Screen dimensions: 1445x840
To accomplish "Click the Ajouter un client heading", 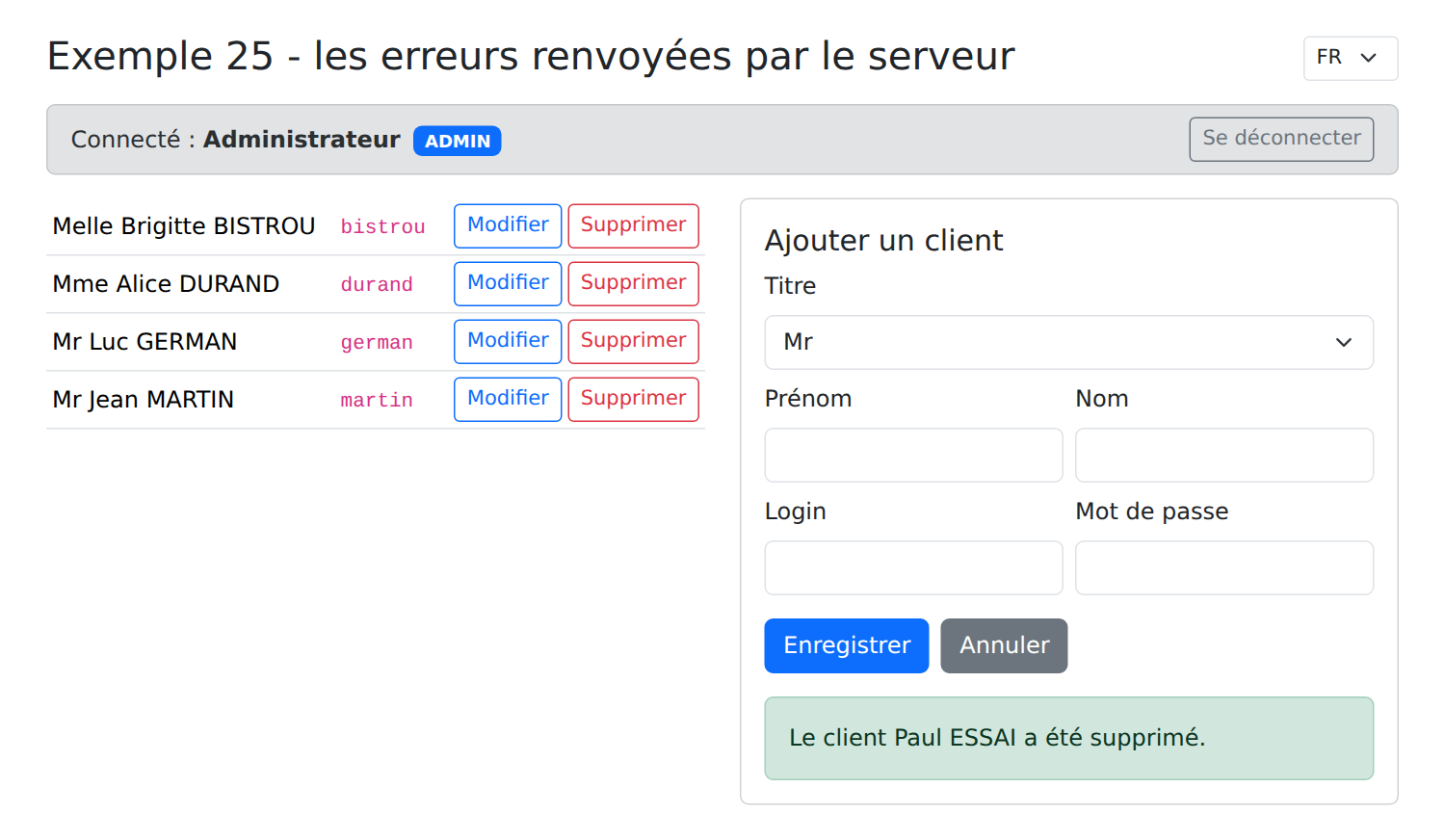I will [x=883, y=240].
